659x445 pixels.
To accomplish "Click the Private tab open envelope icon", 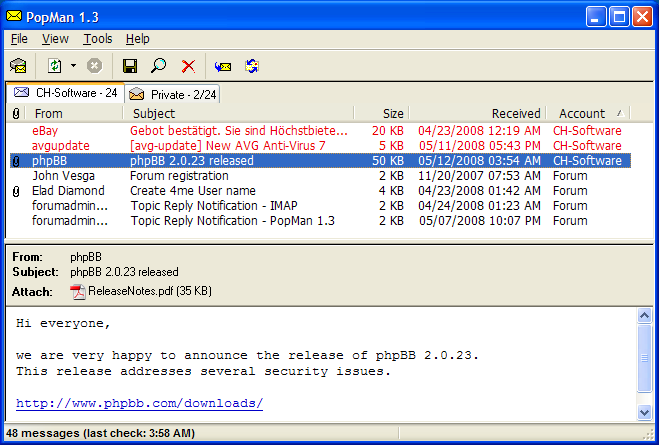I will coord(137,94).
